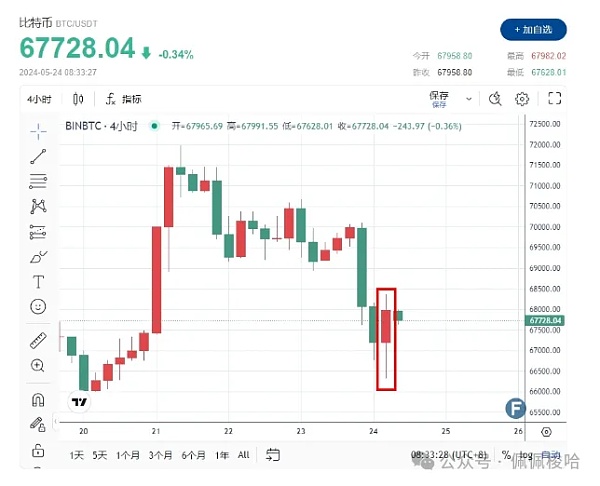The width and height of the screenshot is (600, 486).
Task: Open the emoji icons tool
Action: click(38, 306)
